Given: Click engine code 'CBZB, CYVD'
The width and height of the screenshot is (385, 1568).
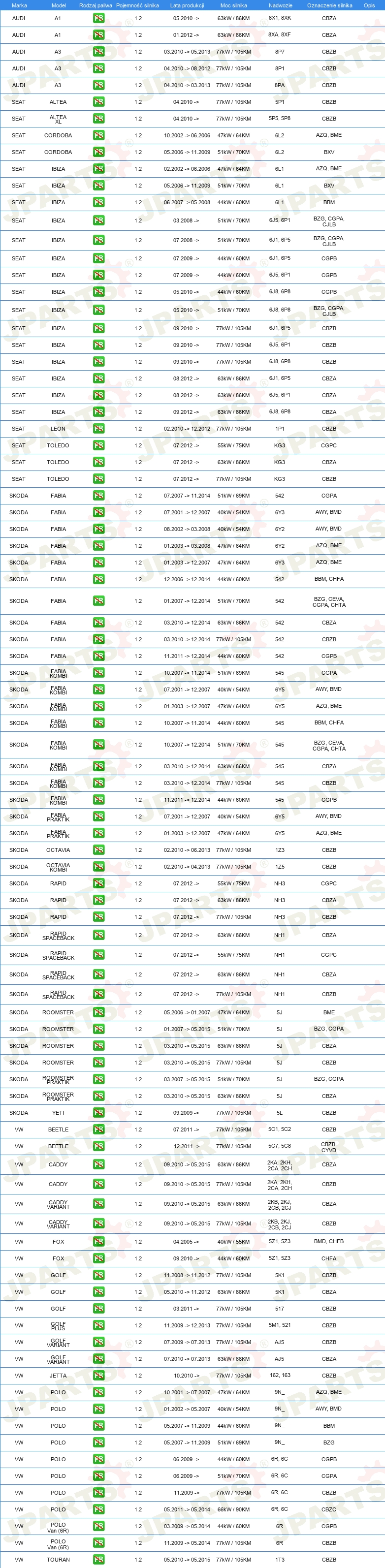Looking at the screenshot, I should pyautogui.click(x=329, y=1147).
